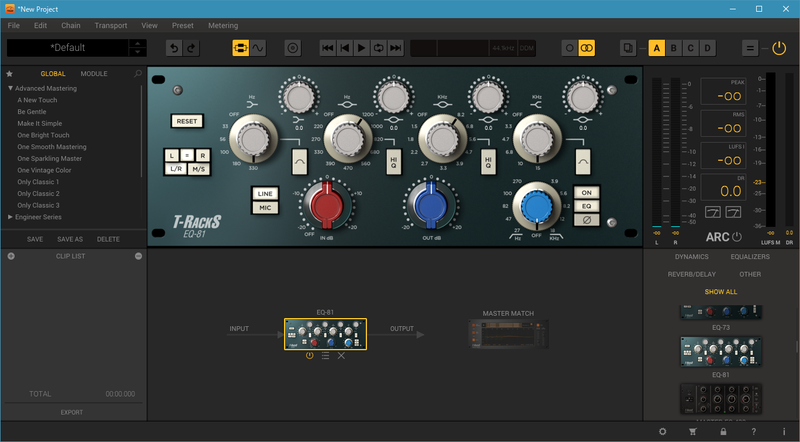Click the light blue filter knob
This screenshot has width=800, height=442.
(x=537, y=207)
